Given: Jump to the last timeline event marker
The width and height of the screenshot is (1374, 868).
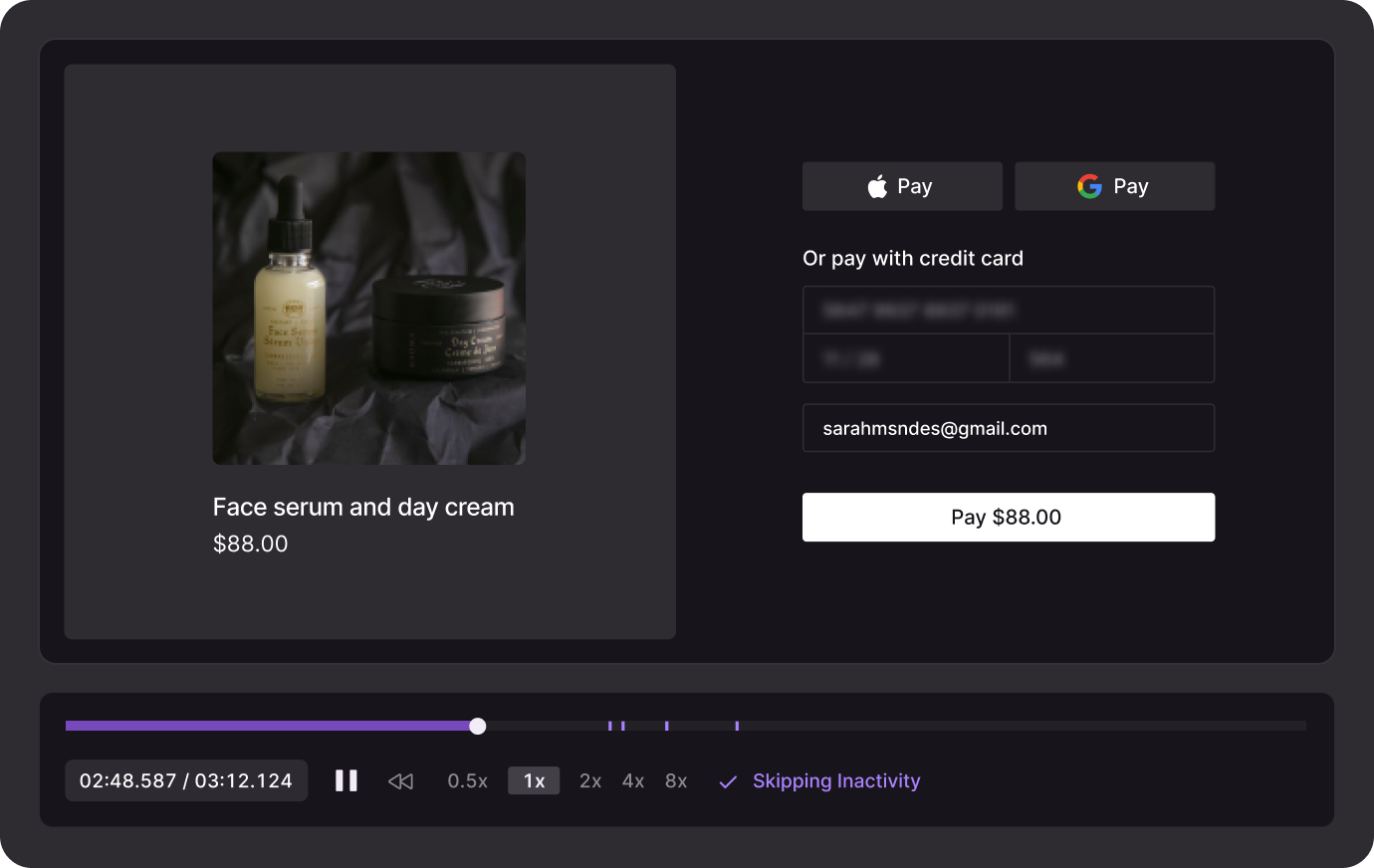Looking at the screenshot, I should pyautogui.click(x=737, y=726).
